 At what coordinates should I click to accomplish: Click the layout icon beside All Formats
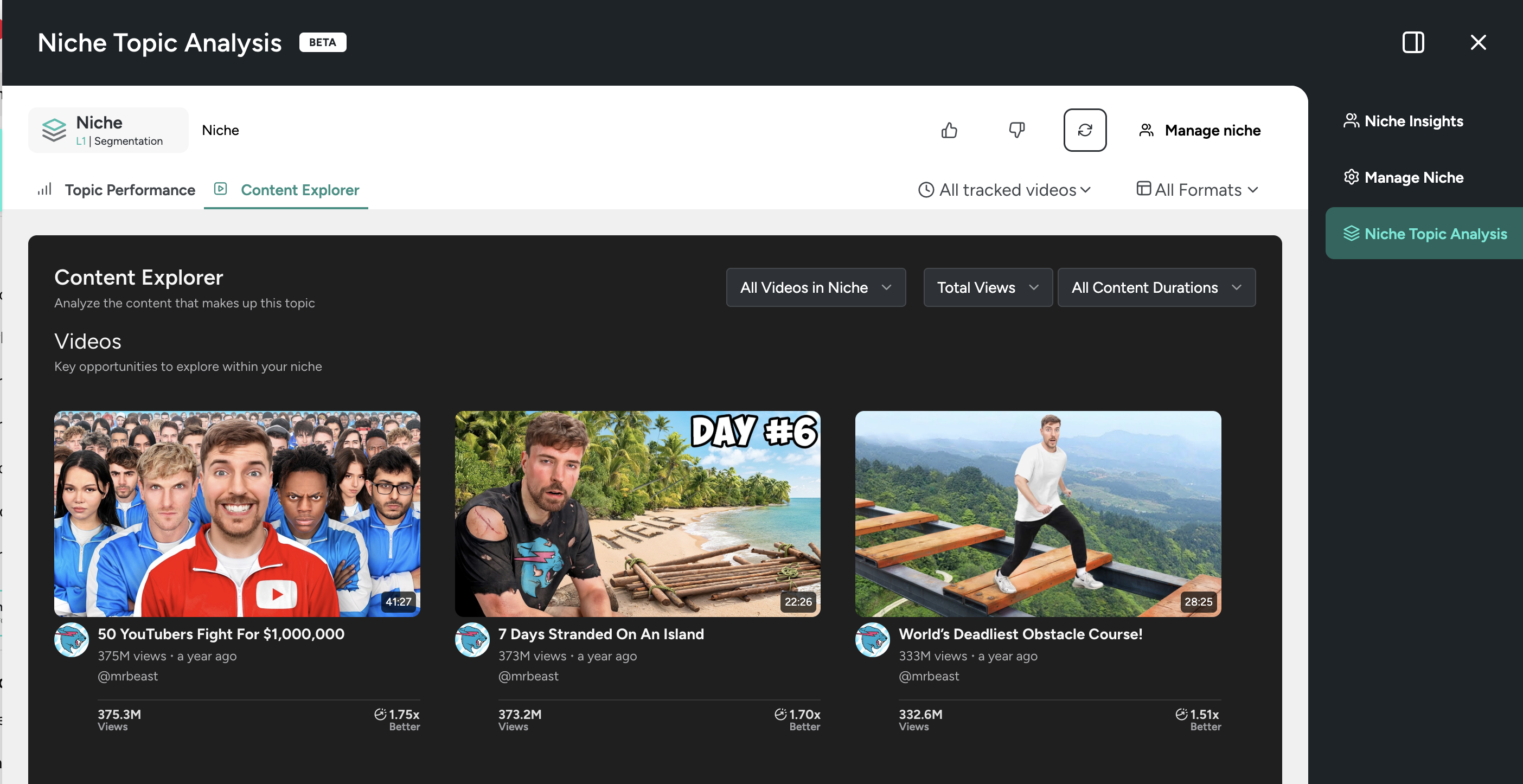coord(1143,189)
